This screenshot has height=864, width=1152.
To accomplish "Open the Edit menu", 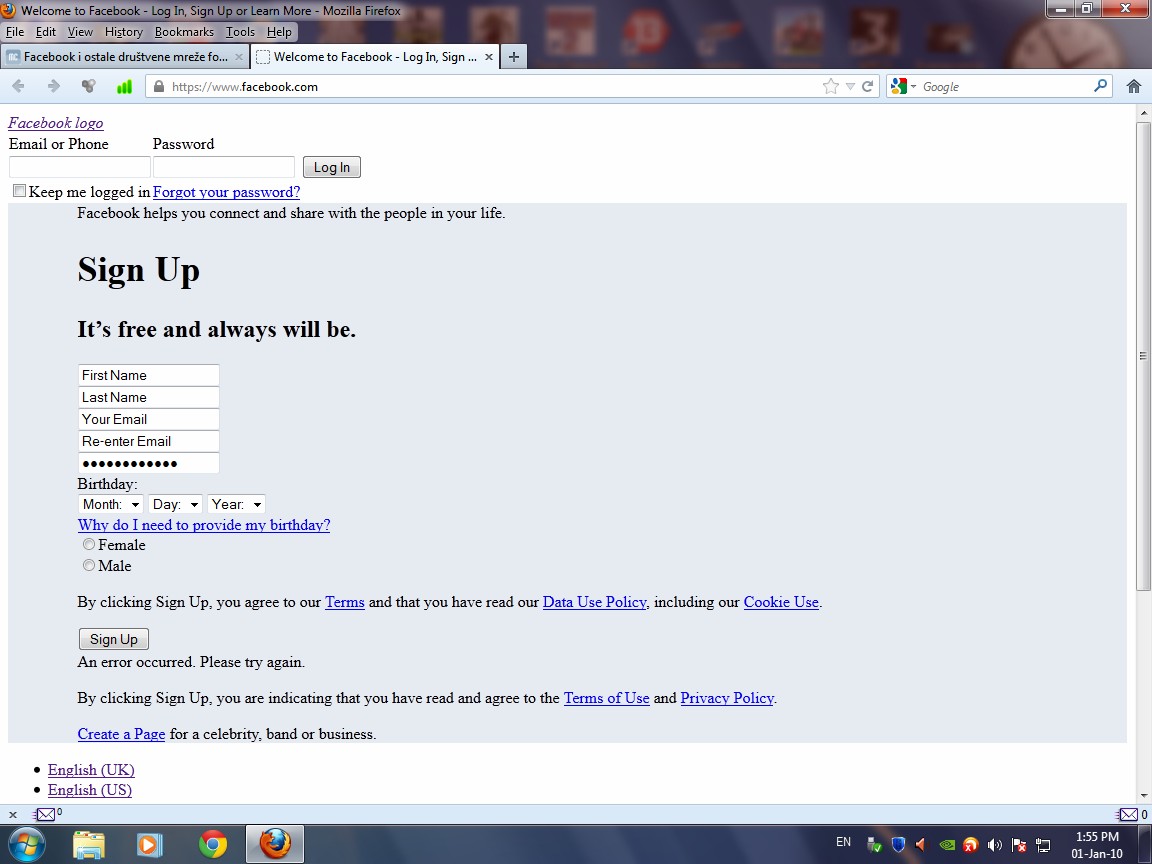I will pos(46,32).
